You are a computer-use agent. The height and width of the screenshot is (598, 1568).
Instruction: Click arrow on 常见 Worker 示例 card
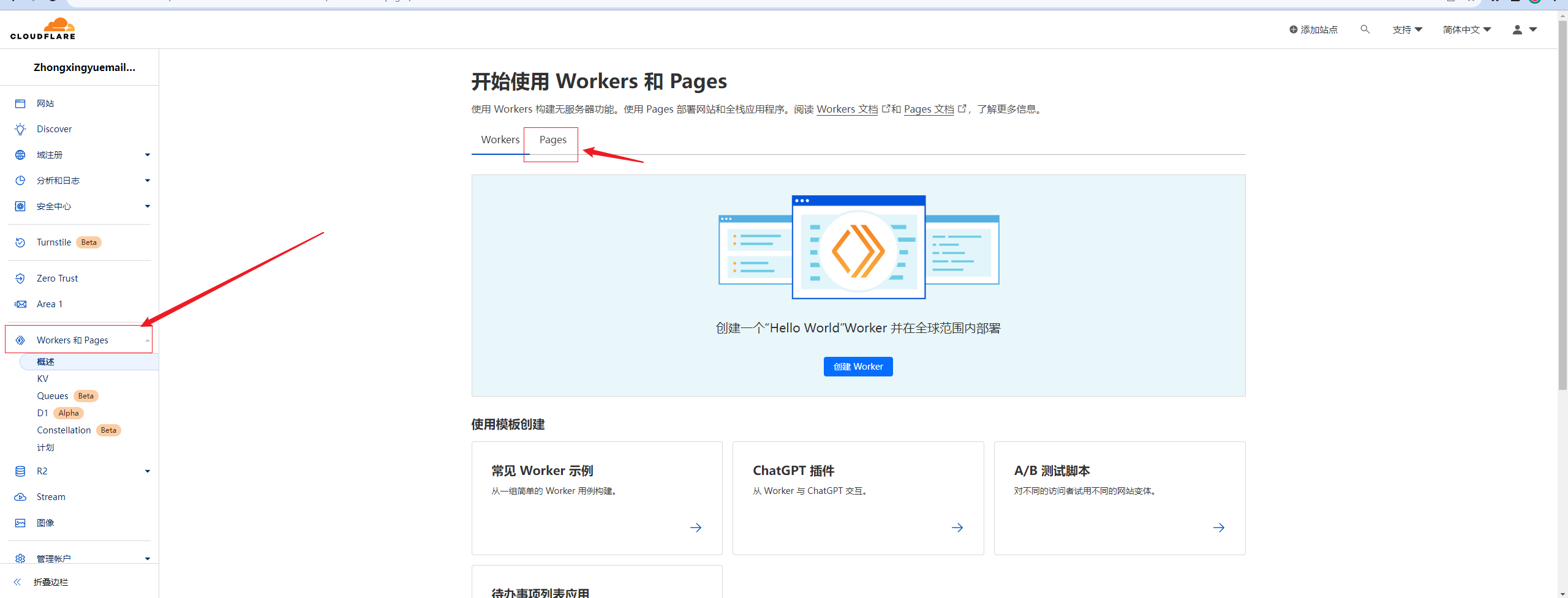click(x=696, y=528)
